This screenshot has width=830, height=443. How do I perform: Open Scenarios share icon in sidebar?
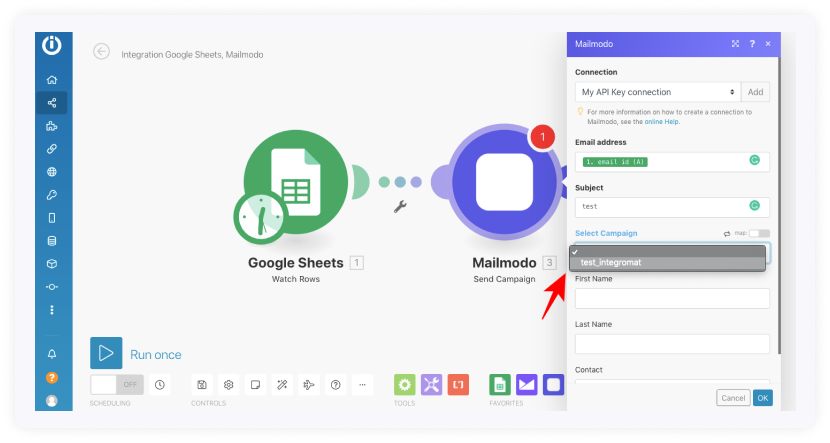coord(51,103)
